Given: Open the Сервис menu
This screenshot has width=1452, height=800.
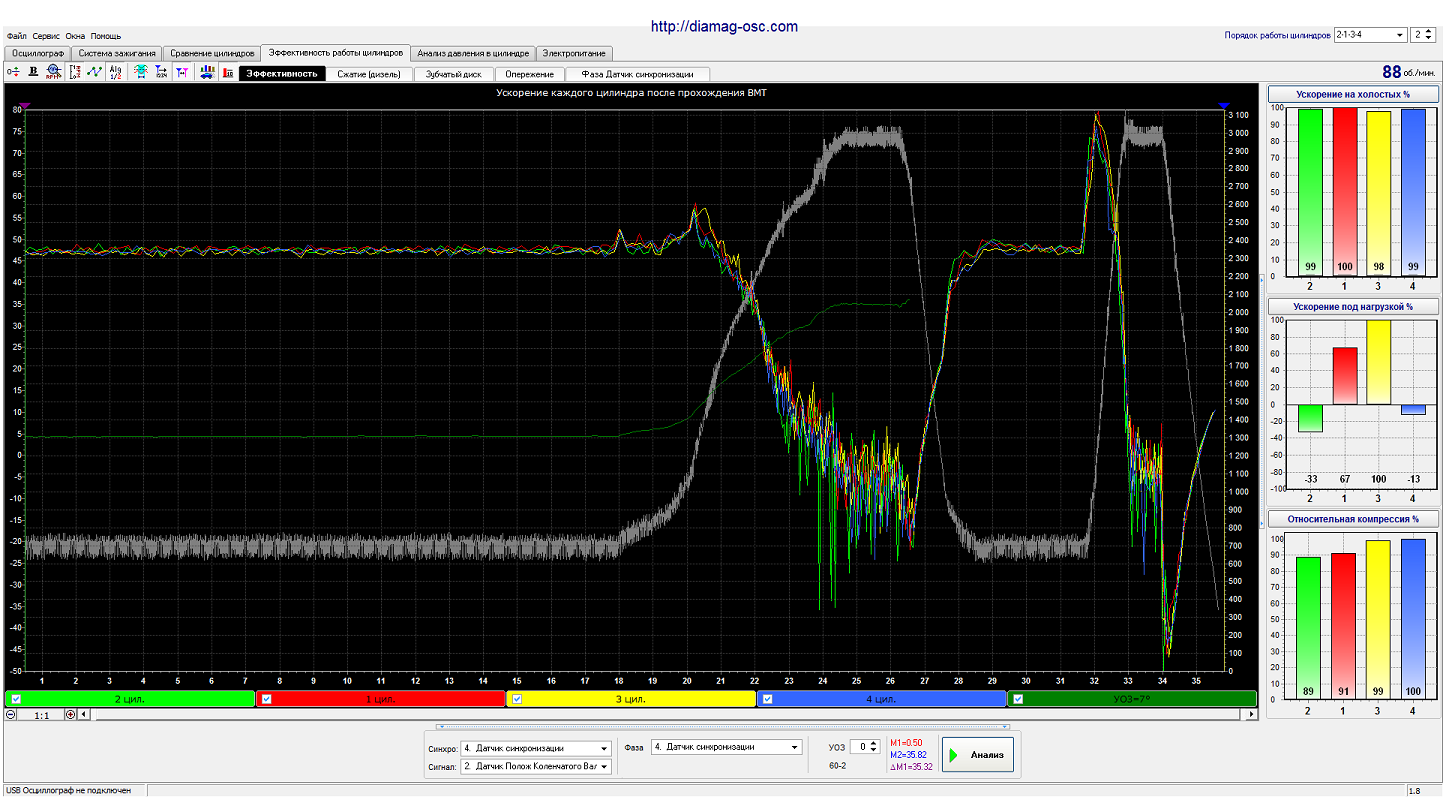Looking at the screenshot, I should 46,36.
